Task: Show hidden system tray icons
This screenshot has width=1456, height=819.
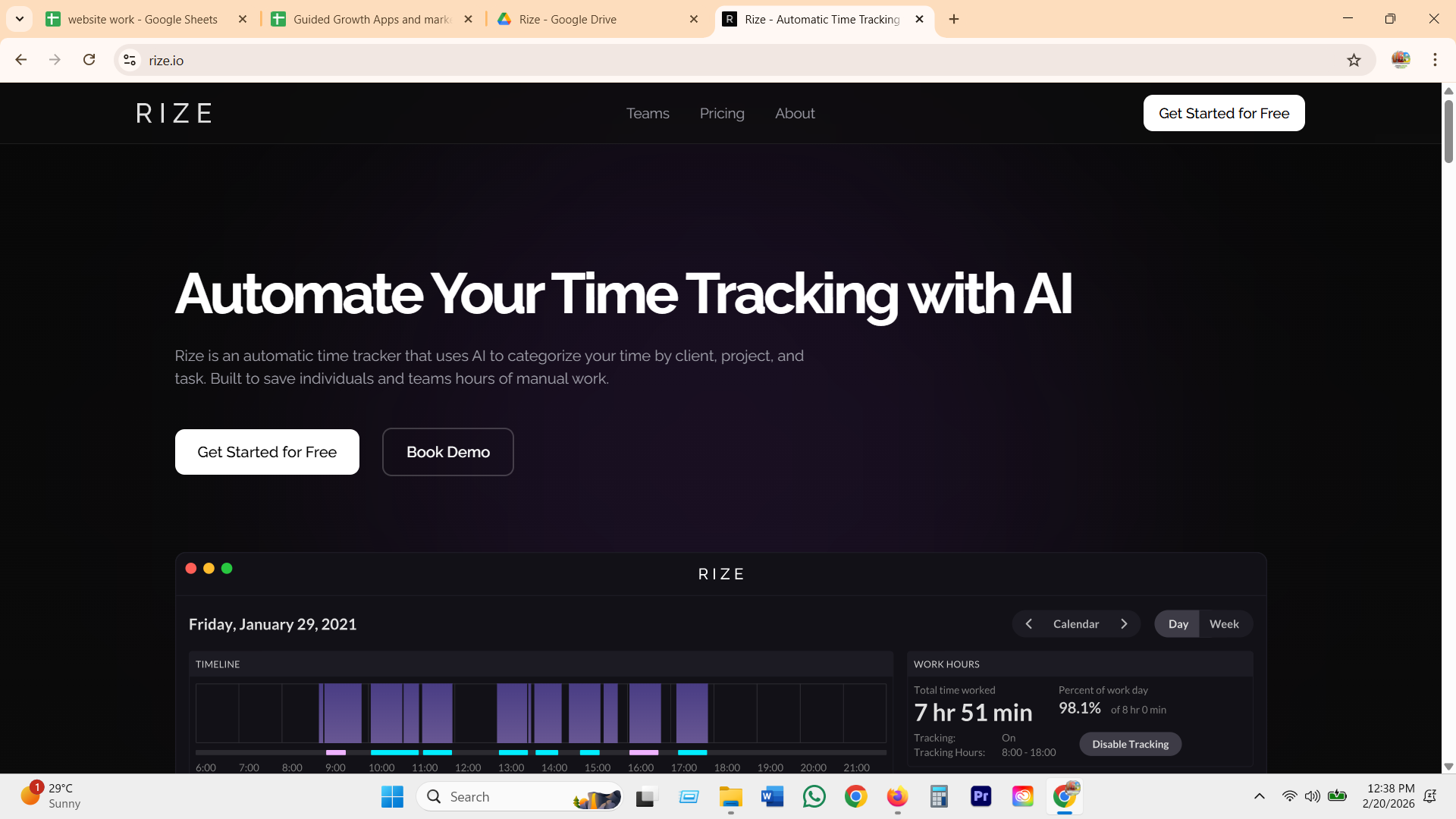Action: 1259,796
